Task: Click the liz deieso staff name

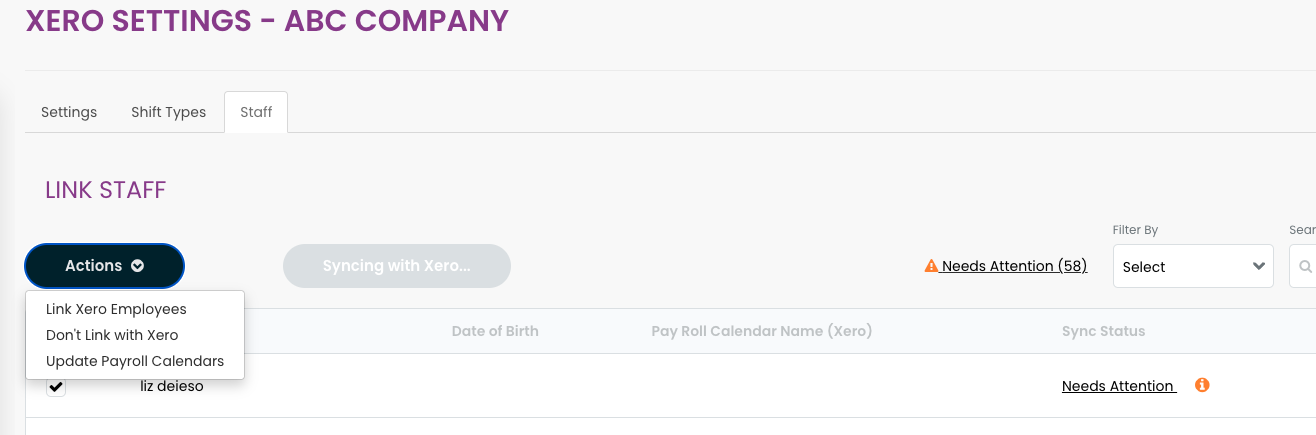Action: tap(172, 386)
